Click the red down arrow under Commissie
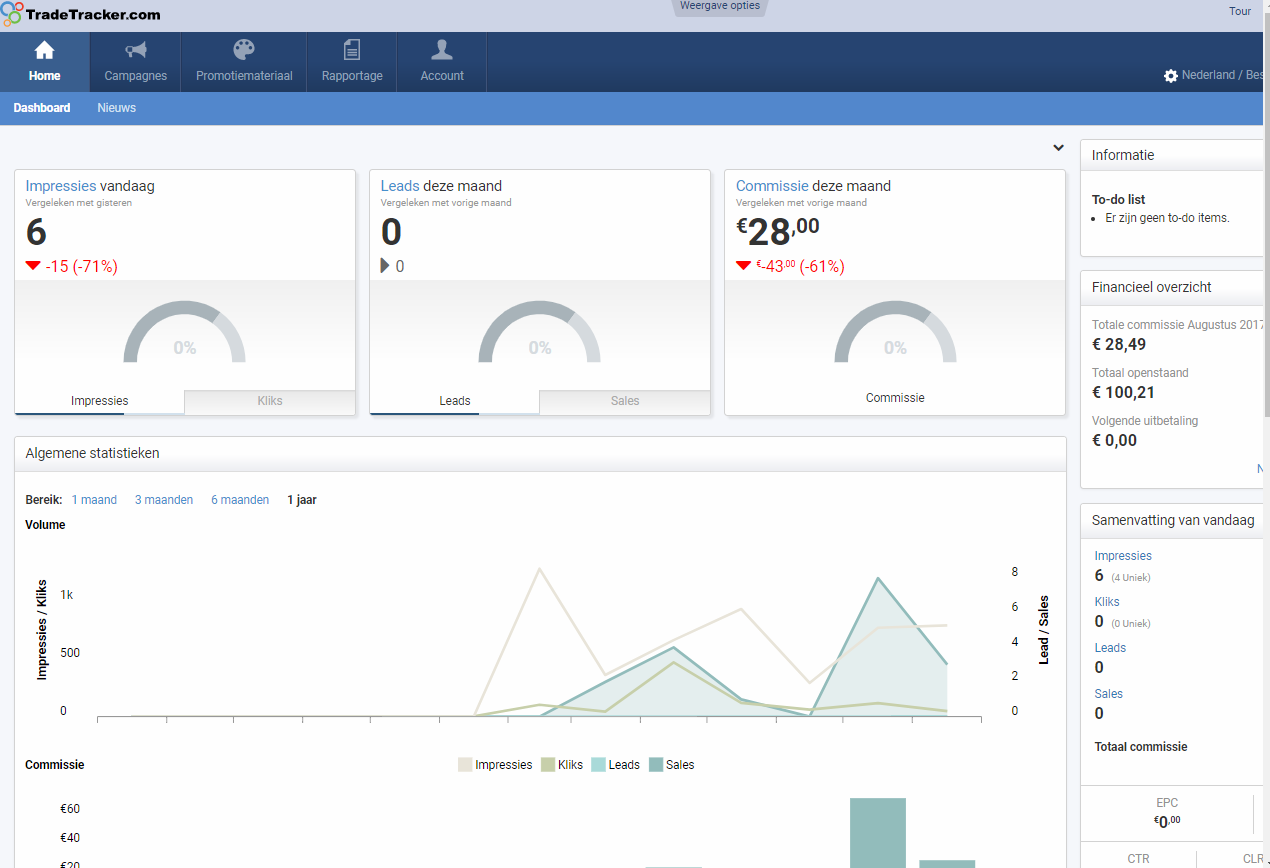This screenshot has height=868, width=1270. pyautogui.click(x=743, y=266)
